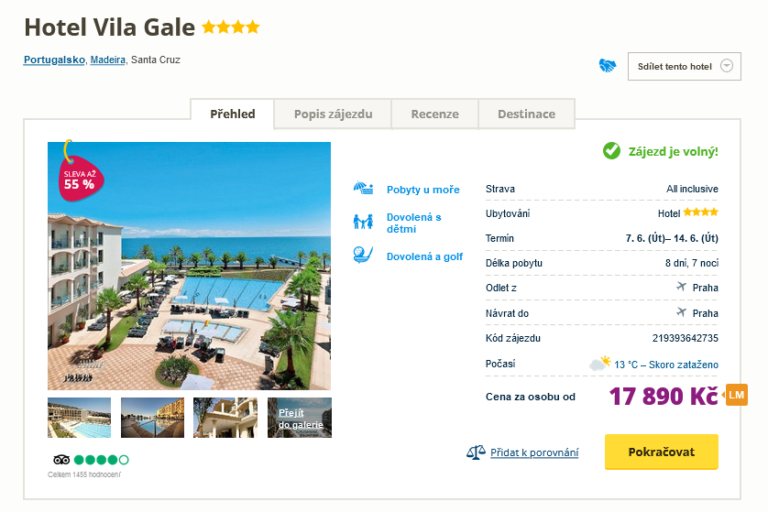
Task: Click the Dovolená a golf icon
Action: pos(362,255)
